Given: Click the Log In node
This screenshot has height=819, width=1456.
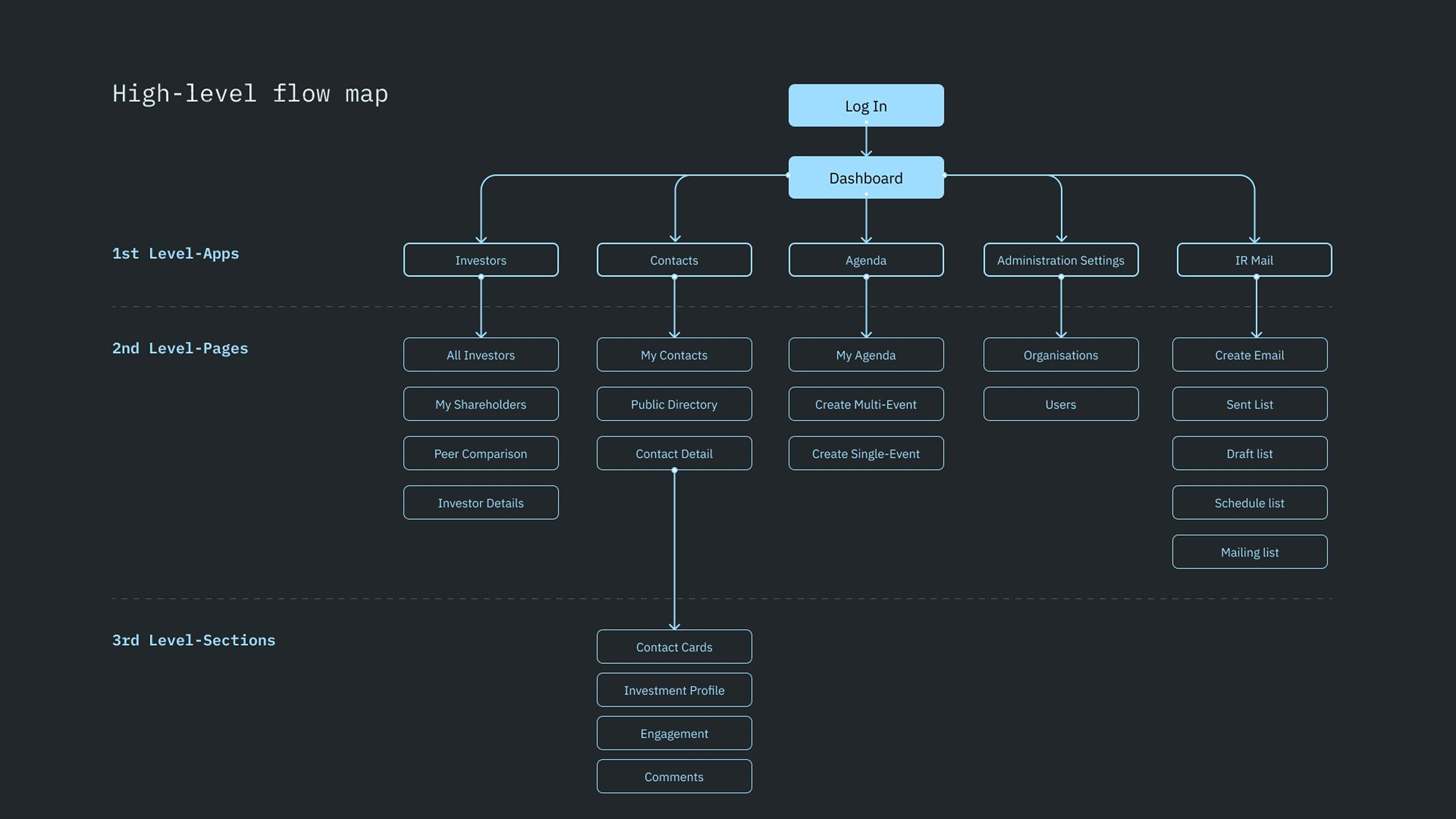Looking at the screenshot, I should 866,105.
